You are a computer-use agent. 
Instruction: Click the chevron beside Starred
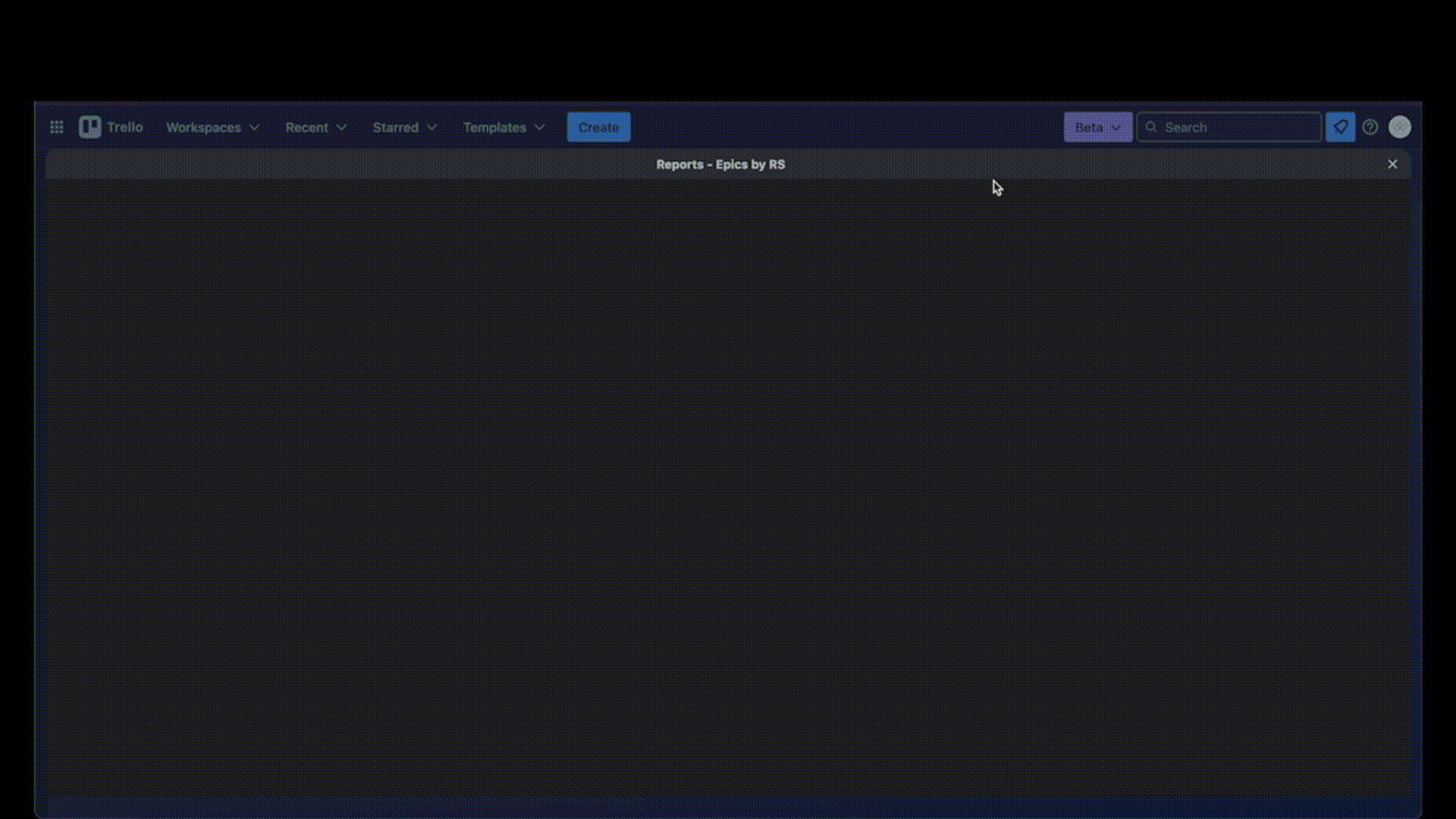[x=431, y=127]
